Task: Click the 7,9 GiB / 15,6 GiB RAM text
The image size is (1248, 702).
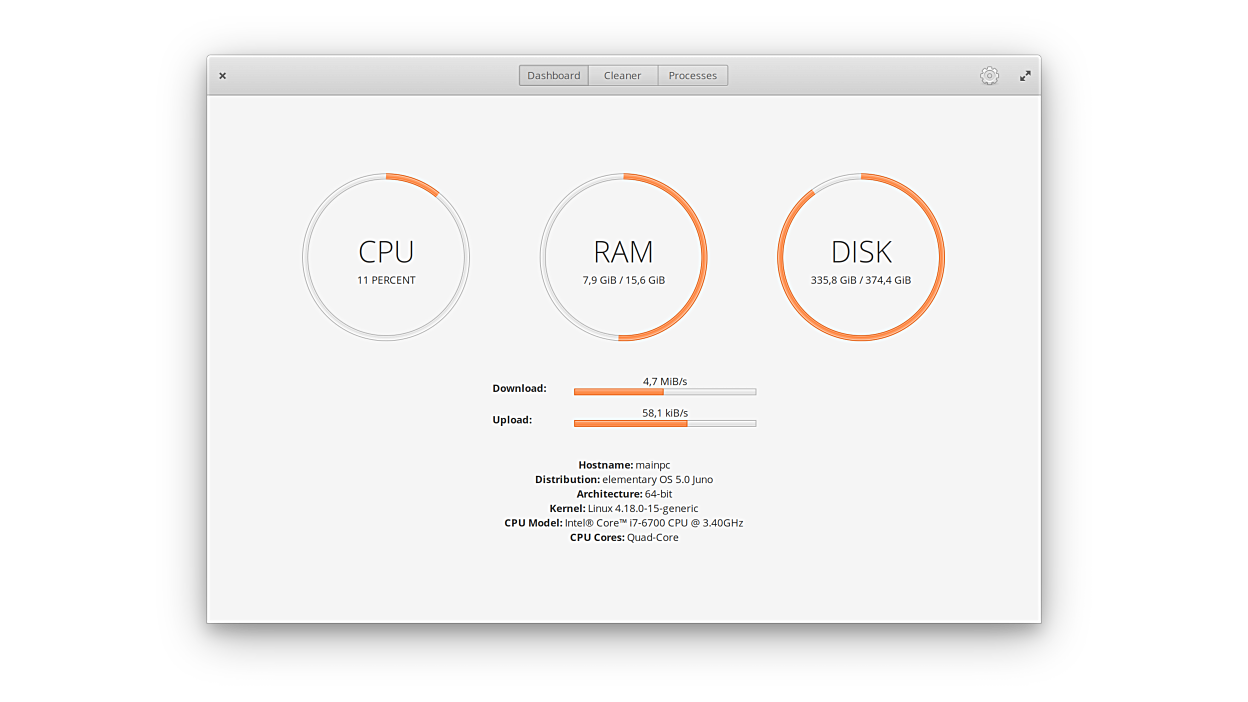Action: [x=623, y=281]
